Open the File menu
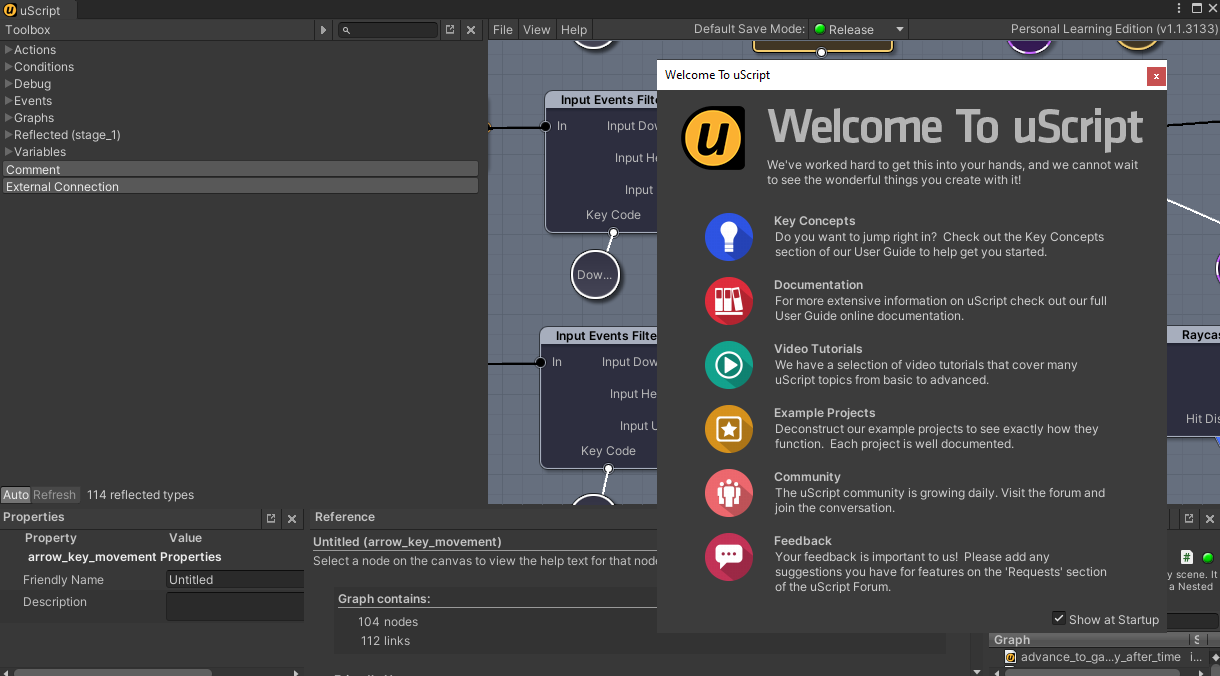This screenshot has height=676, width=1220. tap(503, 30)
